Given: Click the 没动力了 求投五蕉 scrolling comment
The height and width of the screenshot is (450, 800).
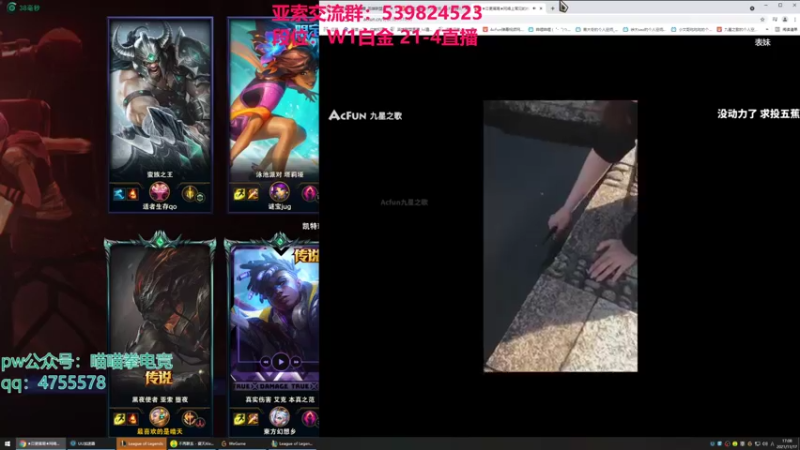Looking at the screenshot, I should pyautogui.click(x=758, y=114).
